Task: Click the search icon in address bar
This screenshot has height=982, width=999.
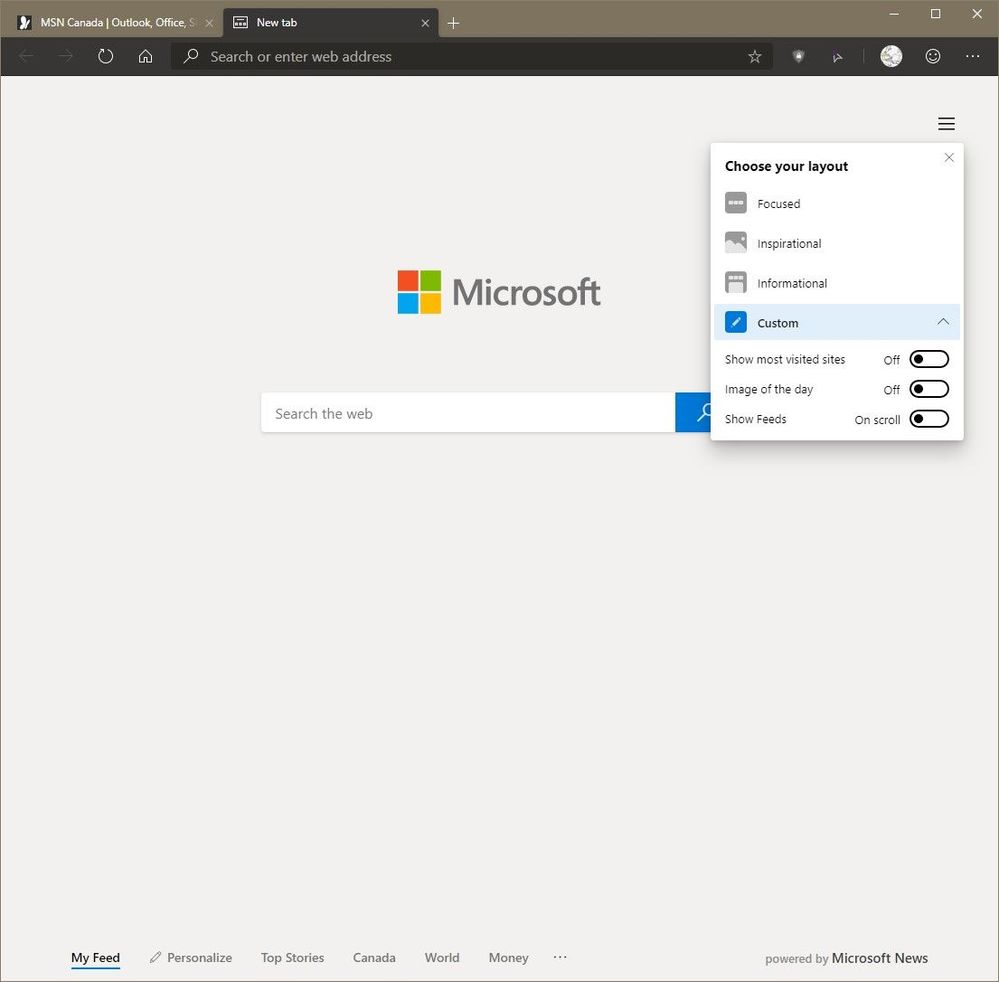Action: click(x=190, y=56)
